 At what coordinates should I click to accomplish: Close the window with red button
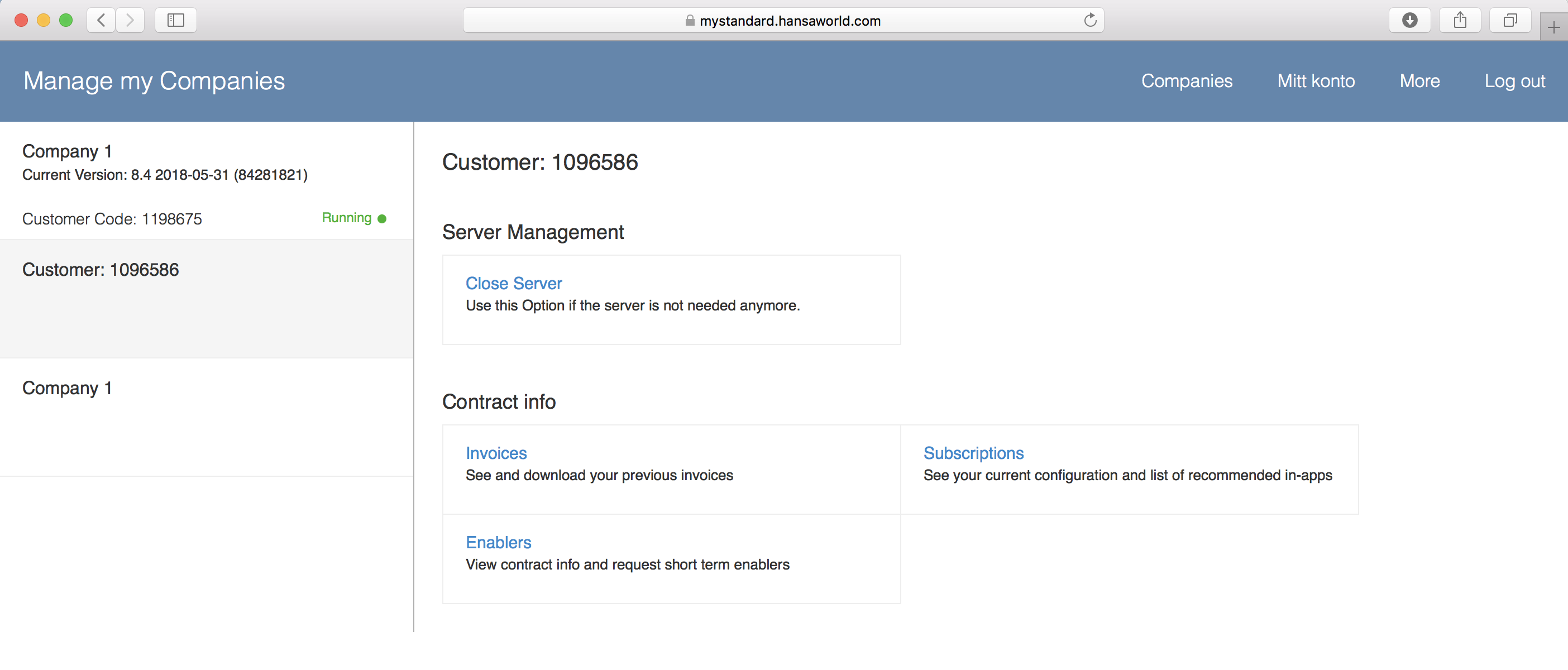click(21, 21)
